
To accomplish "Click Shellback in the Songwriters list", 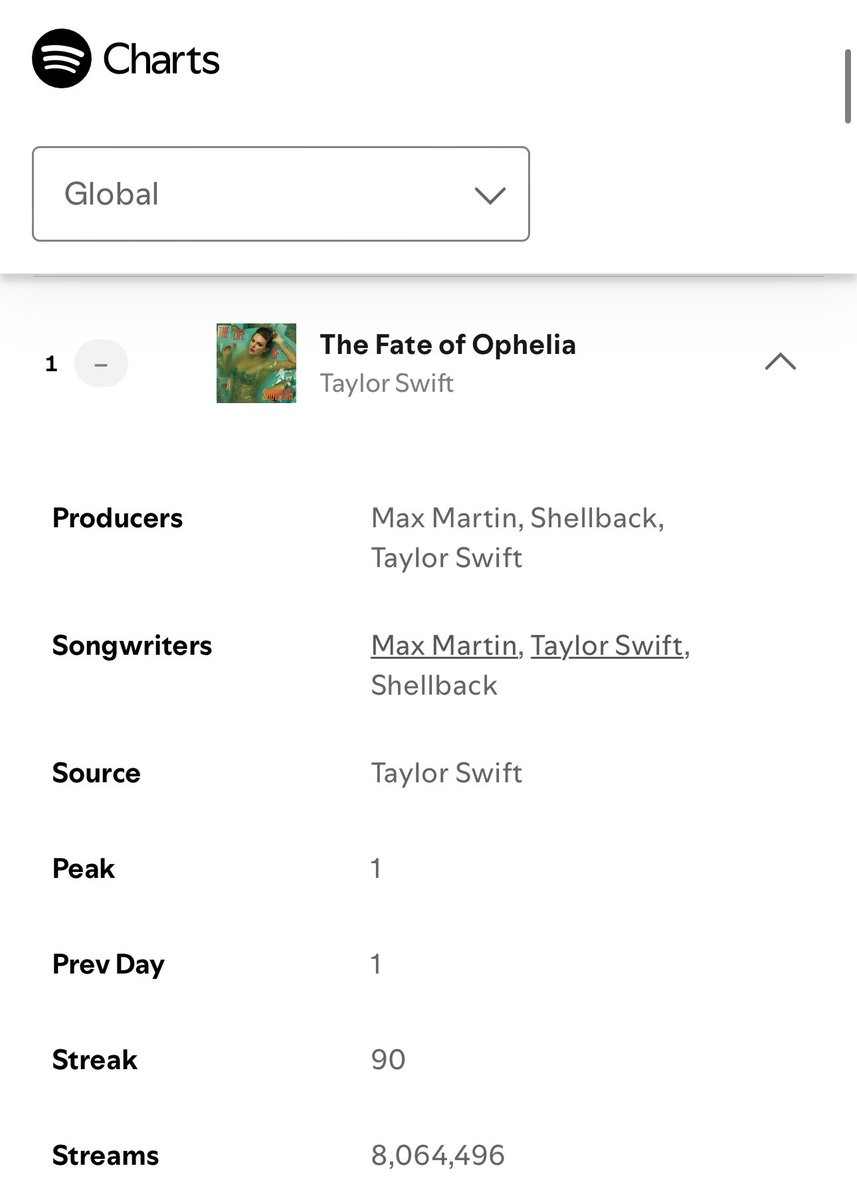I will 434,685.
